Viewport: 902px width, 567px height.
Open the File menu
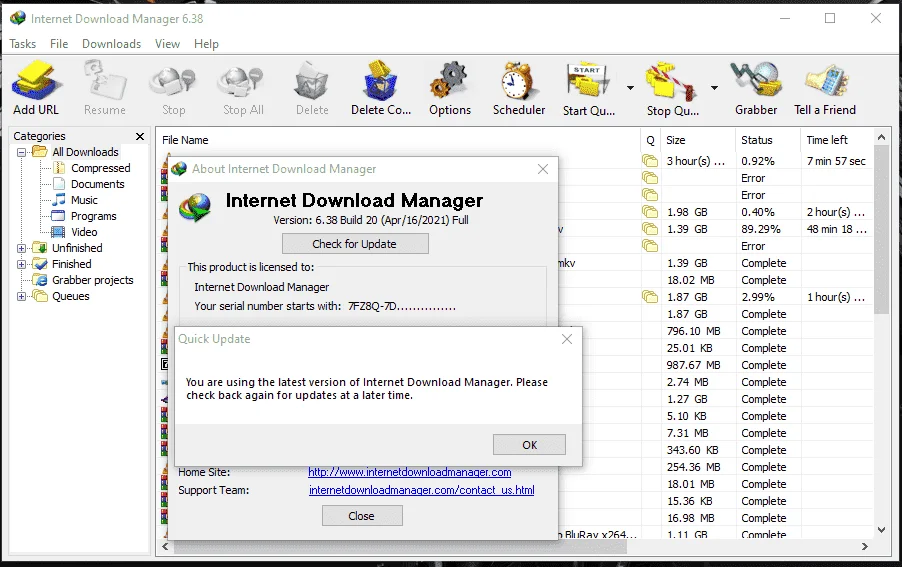(x=59, y=44)
